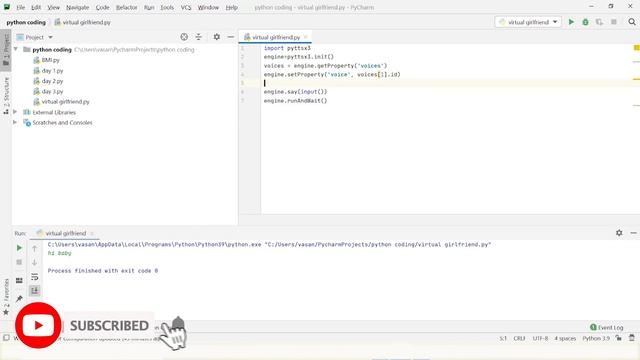
Task: Open run configuration dropdown virtual girlfriend
Action: tap(528, 22)
